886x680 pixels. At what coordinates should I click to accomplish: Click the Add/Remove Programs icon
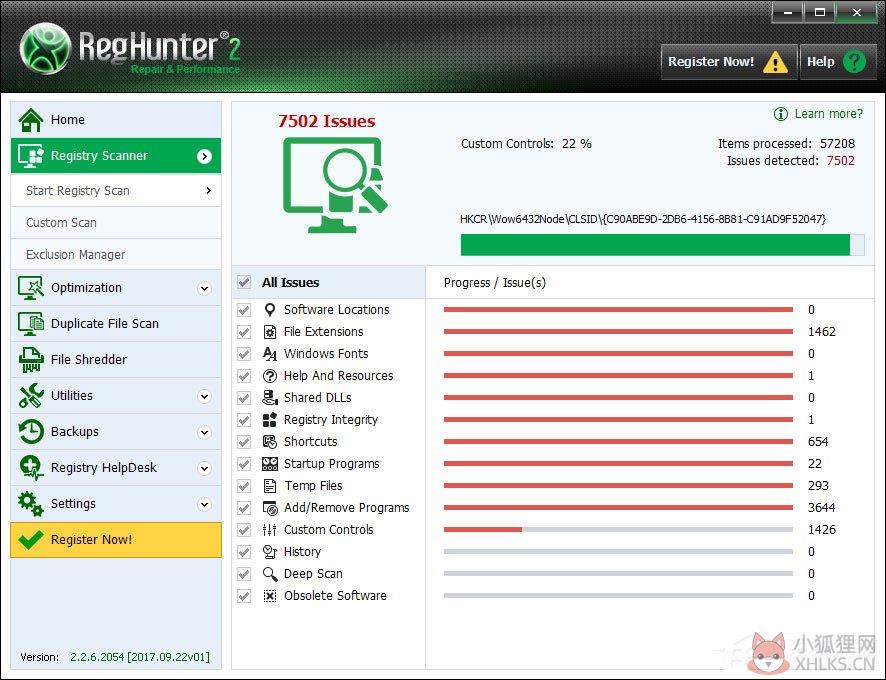coord(270,508)
